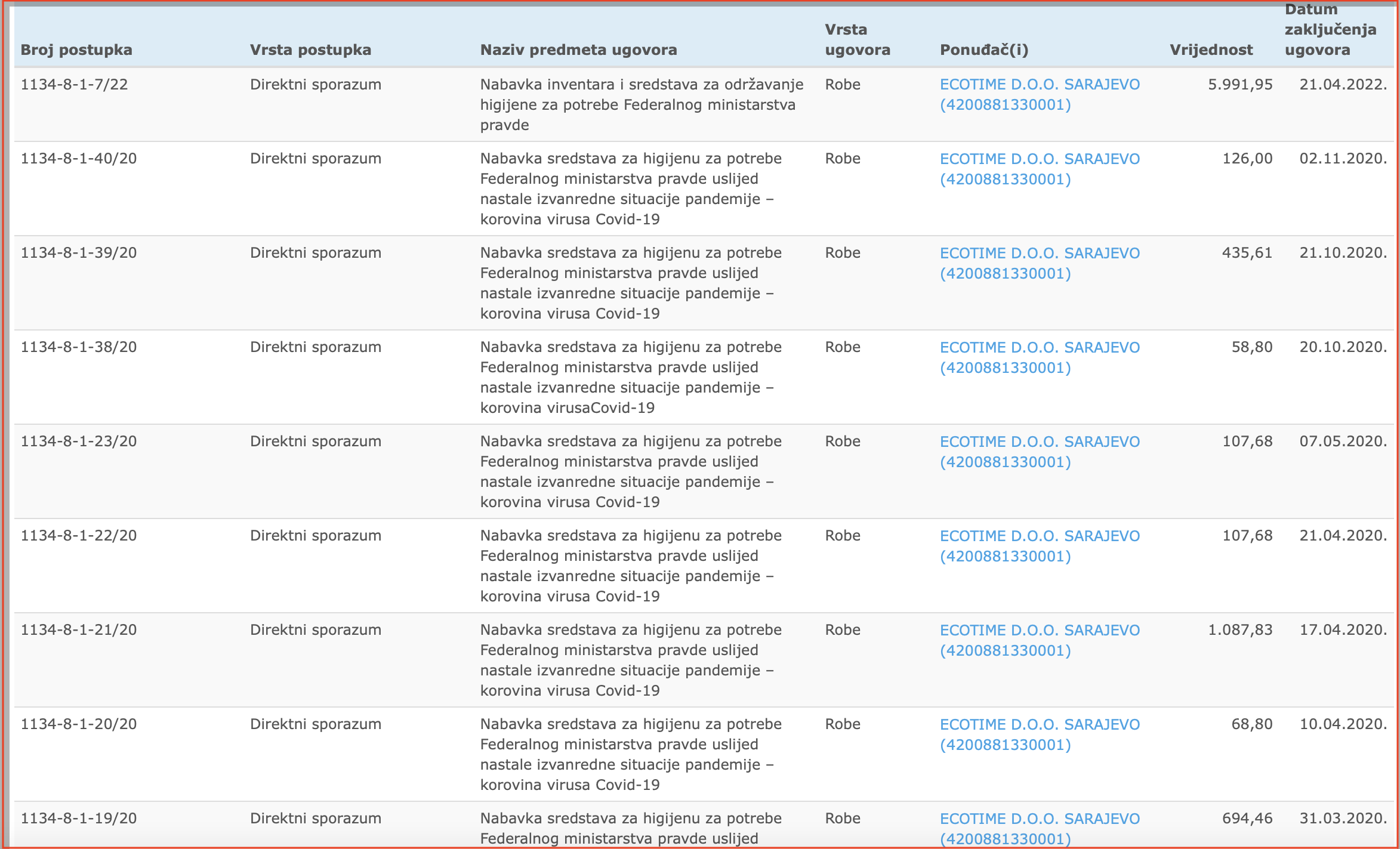Click 107,68 in row 1134-8-1-22/20

[x=1247, y=536]
